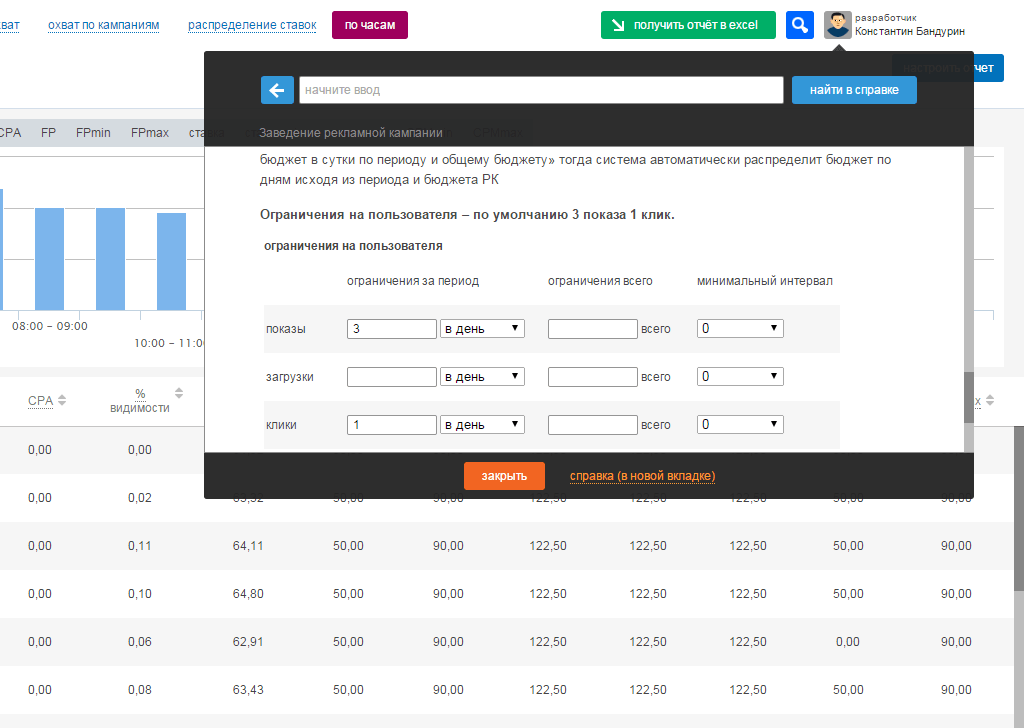
Task: Open the распределение ставок tab
Action: [x=252, y=25]
